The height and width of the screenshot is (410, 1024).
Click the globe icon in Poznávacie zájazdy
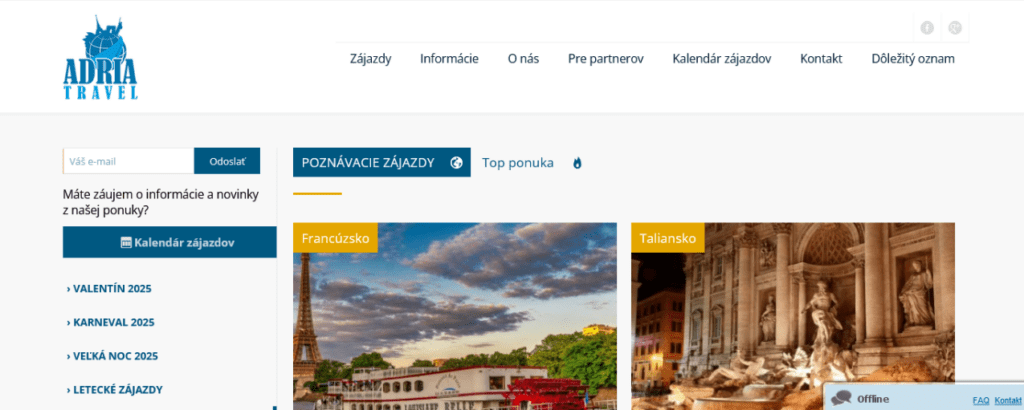tap(456, 163)
